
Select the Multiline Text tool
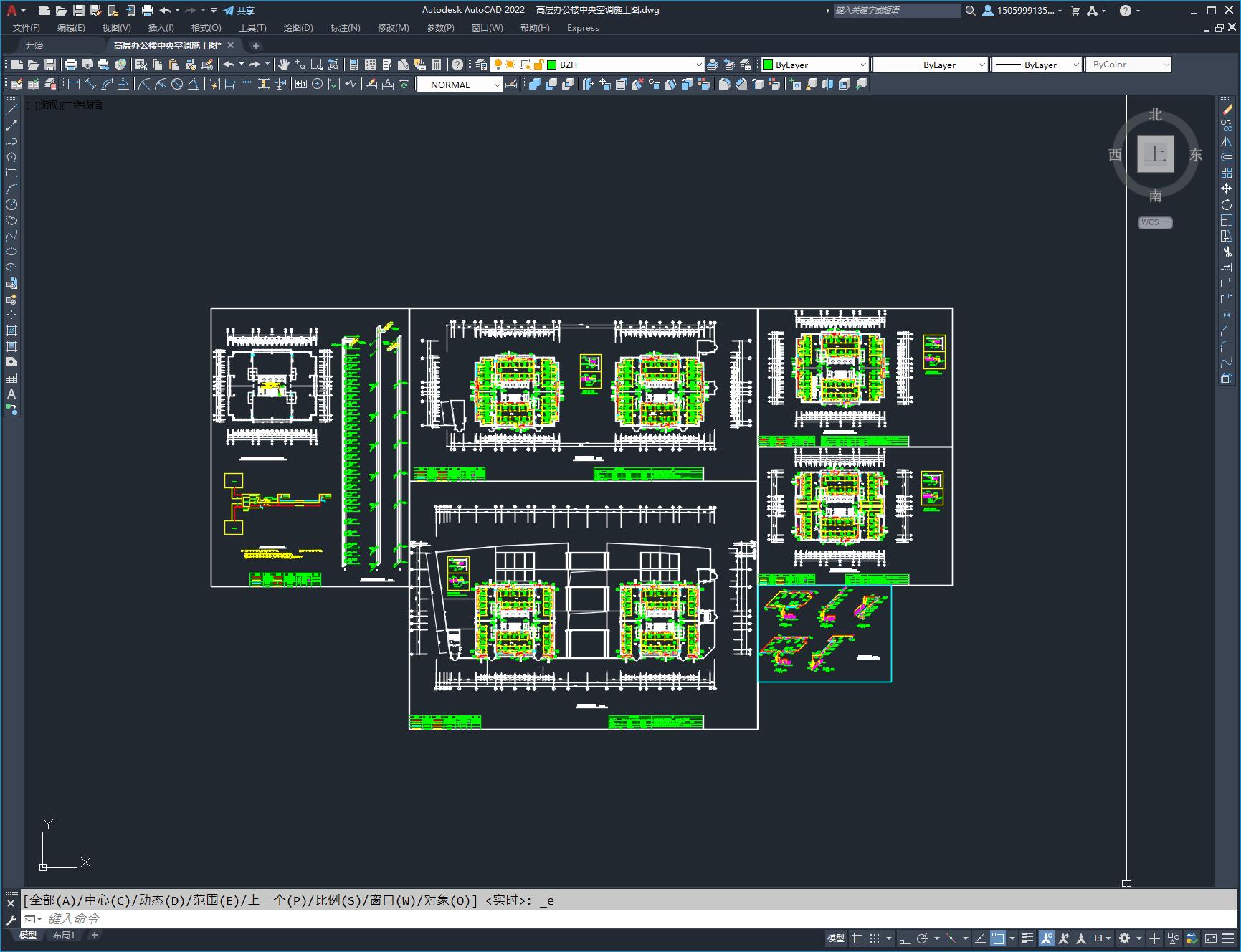[11, 394]
